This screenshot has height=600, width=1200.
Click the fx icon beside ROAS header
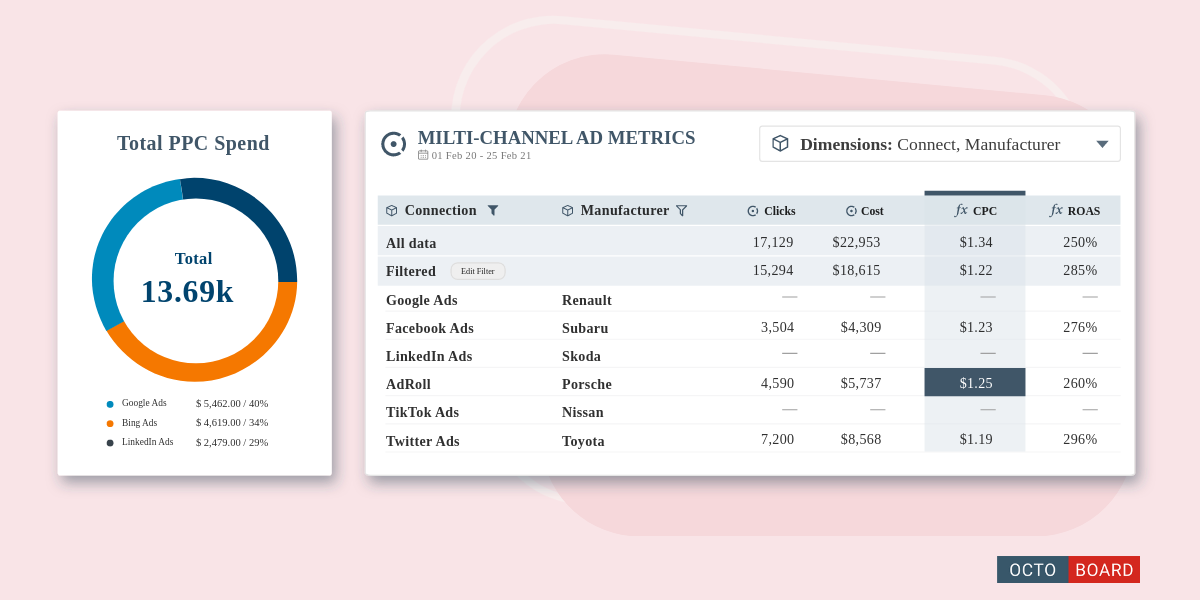1057,210
